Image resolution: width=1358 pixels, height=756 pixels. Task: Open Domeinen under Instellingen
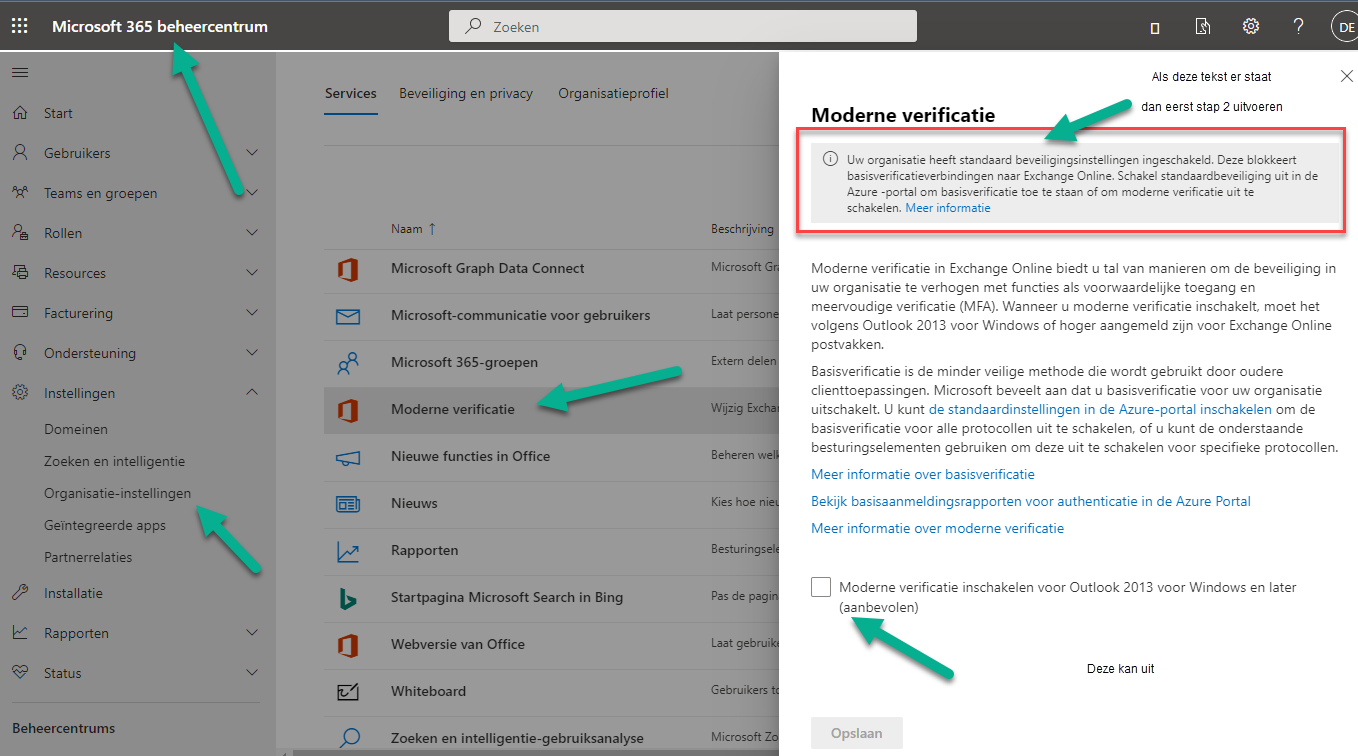coord(76,429)
